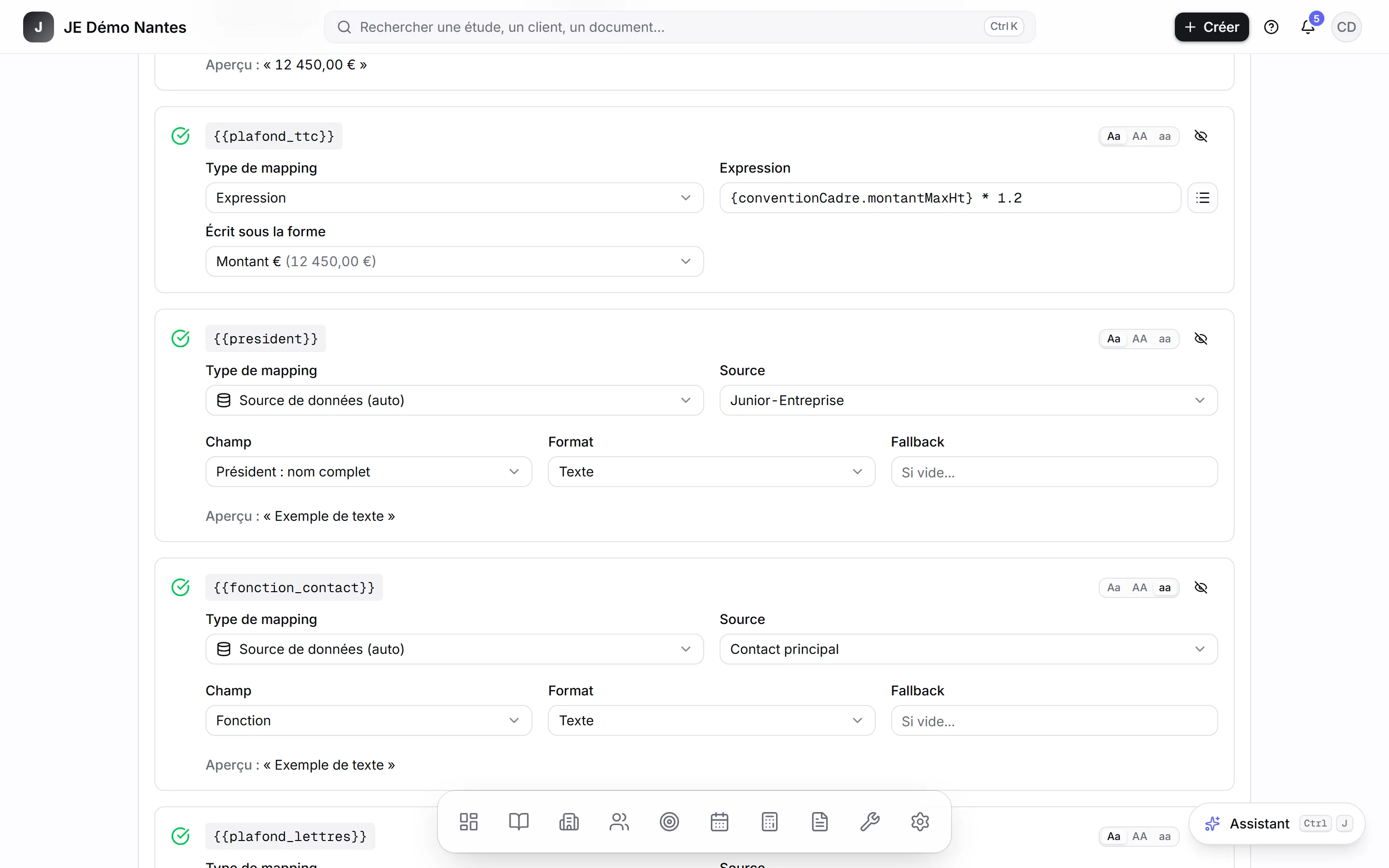The image size is (1389, 868).
Task: Hide the fonction_contact variable with eye icon
Action: tap(1201, 587)
